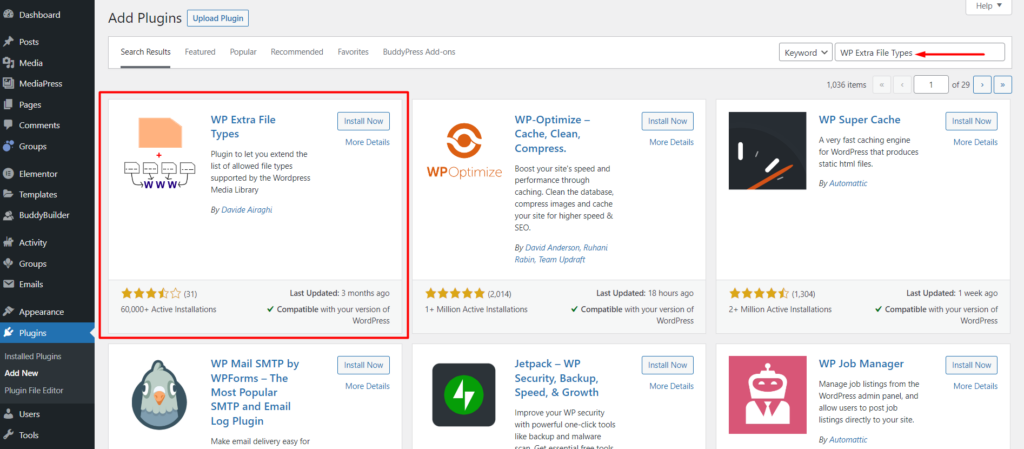The height and width of the screenshot is (449, 1024).
Task: Click the Comments bubble icon
Action: [x=9, y=125]
